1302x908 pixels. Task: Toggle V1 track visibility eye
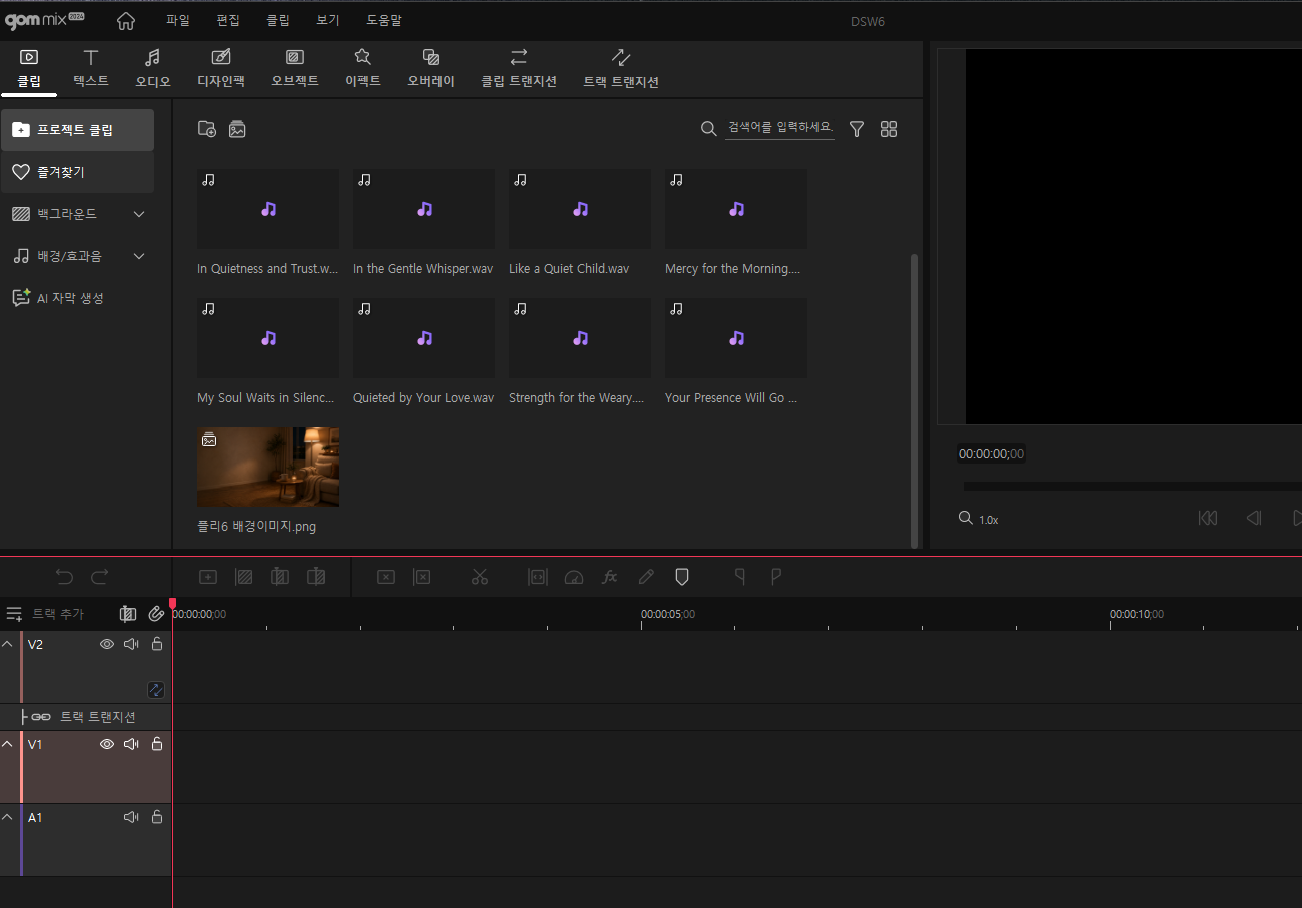(107, 744)
